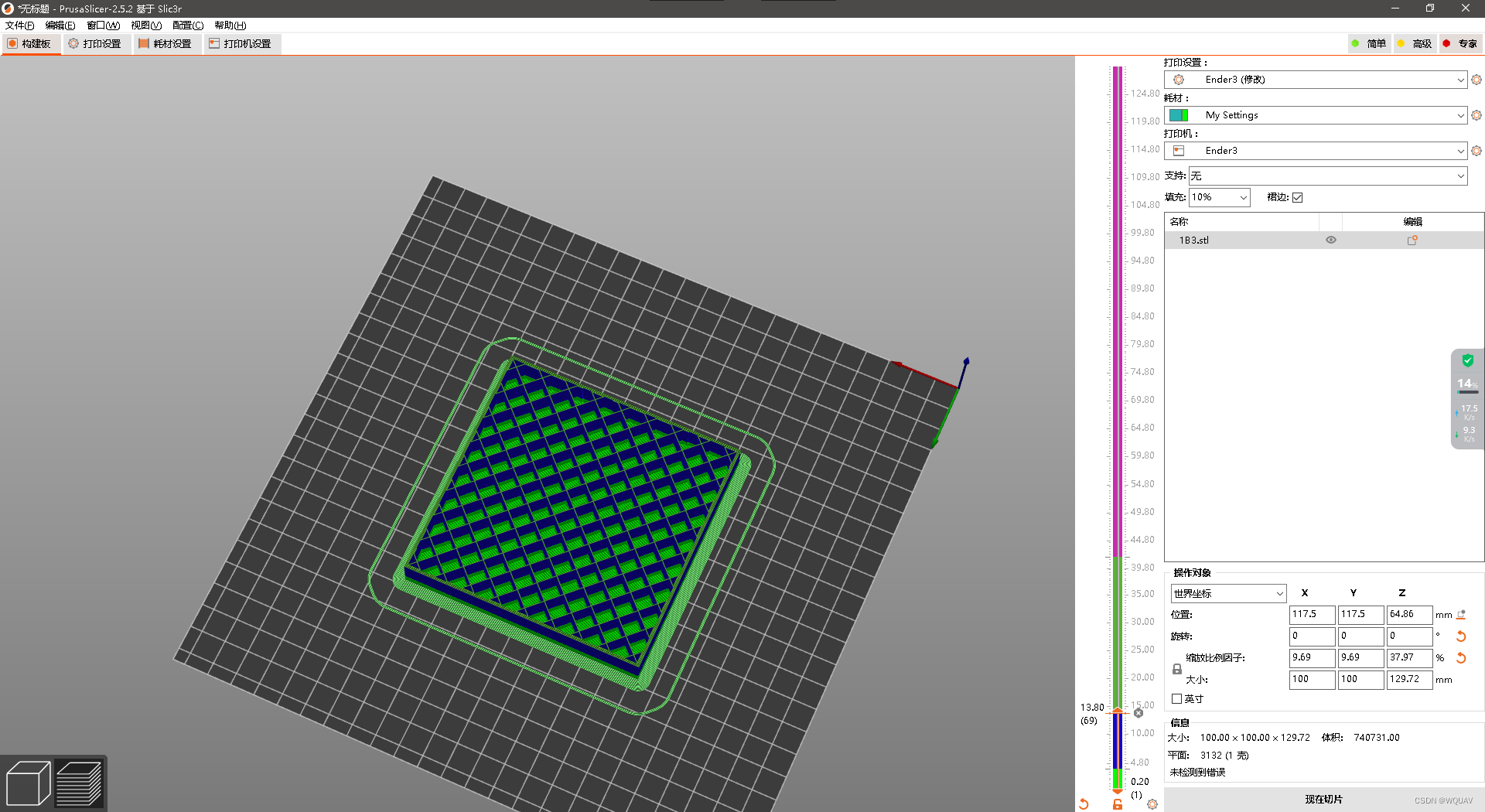Click the edit icon for 1B3.stl

(1412, 241)
